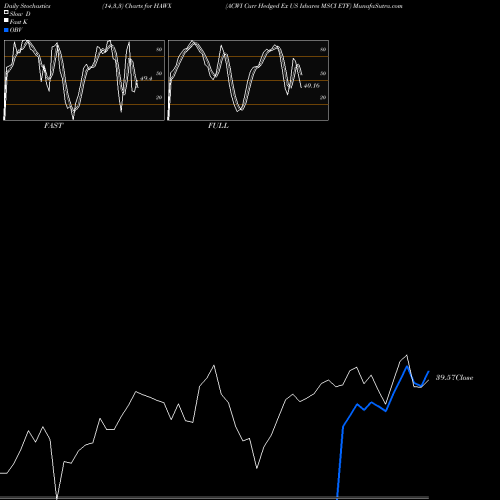Click the blue OBV legend swatch
The image size is (500, 500).
point(6,30)
